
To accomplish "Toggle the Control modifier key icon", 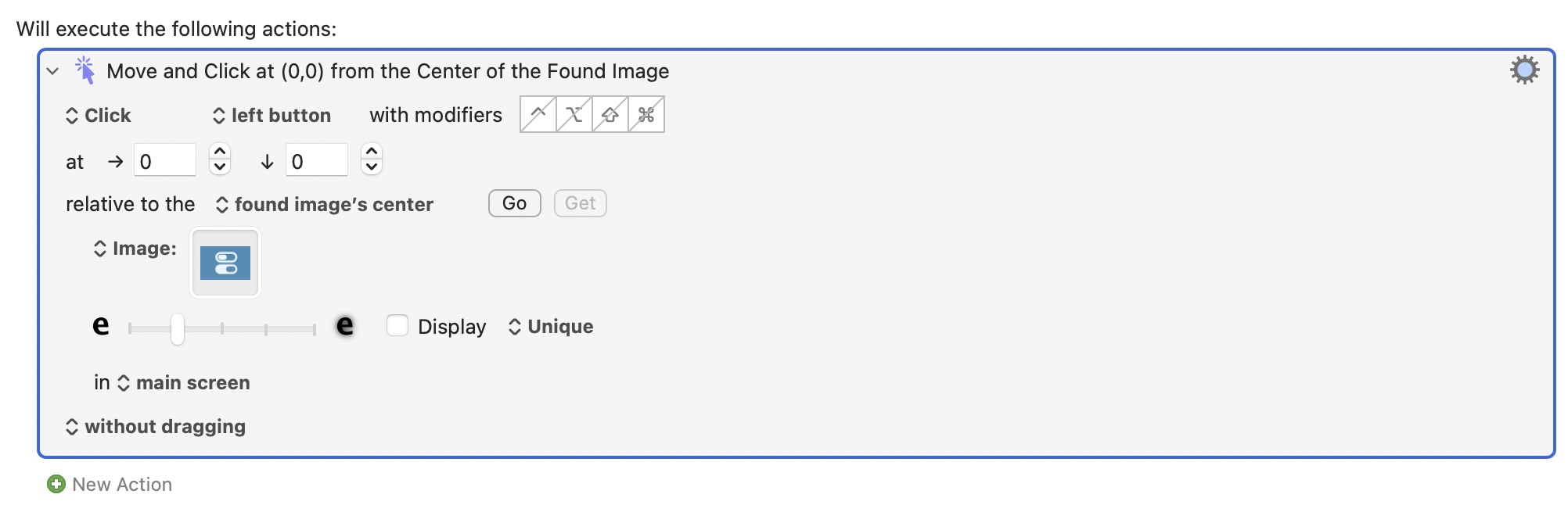I will pos(538,115).
